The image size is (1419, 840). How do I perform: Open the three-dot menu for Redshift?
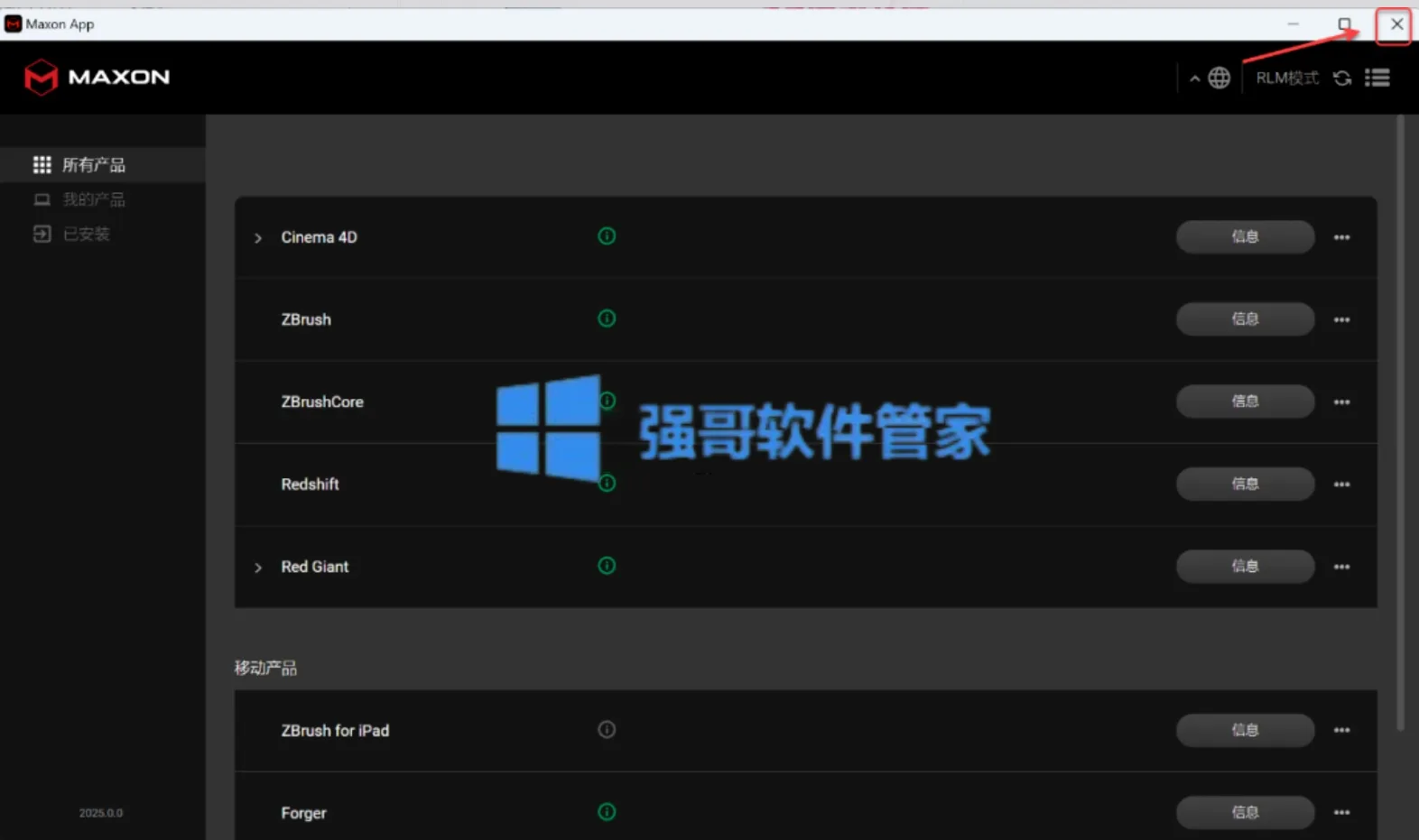(1342, 485)
